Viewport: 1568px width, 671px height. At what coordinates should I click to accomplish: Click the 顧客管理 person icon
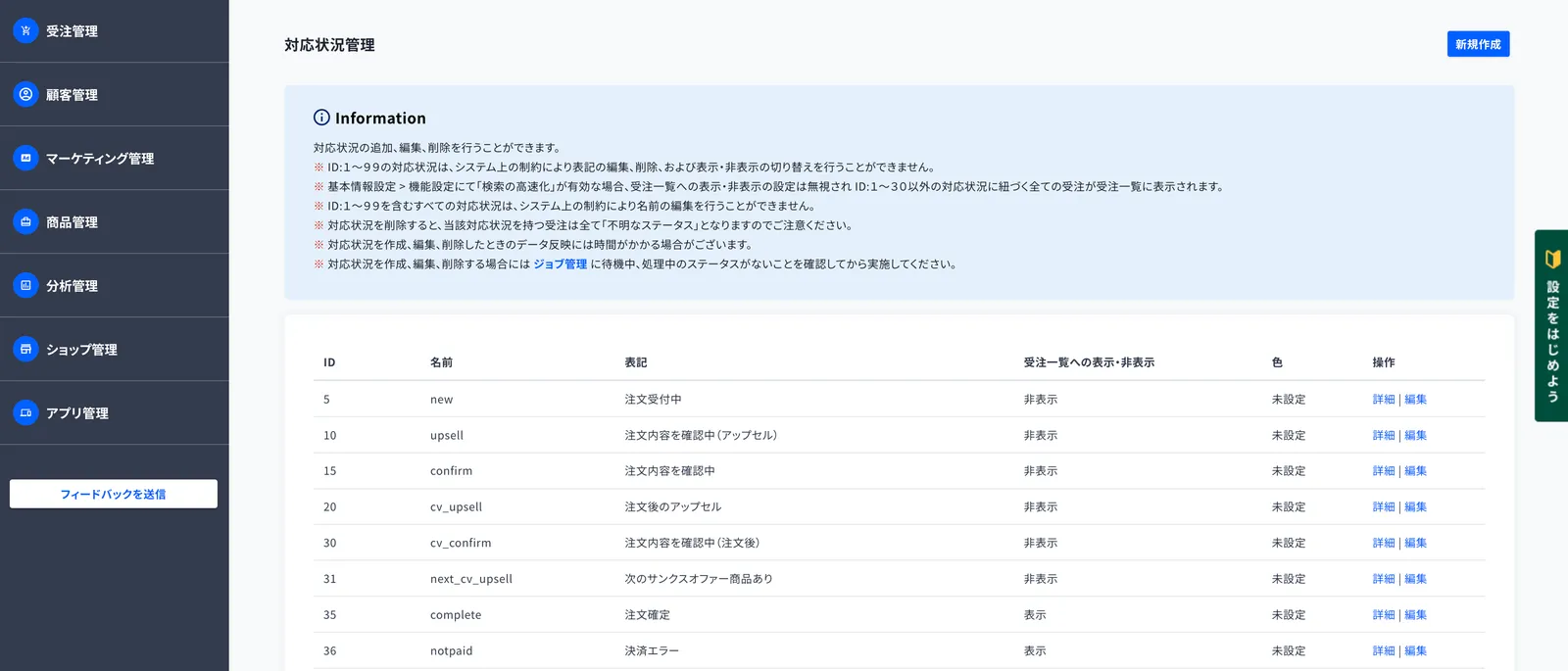click(25, 94)
